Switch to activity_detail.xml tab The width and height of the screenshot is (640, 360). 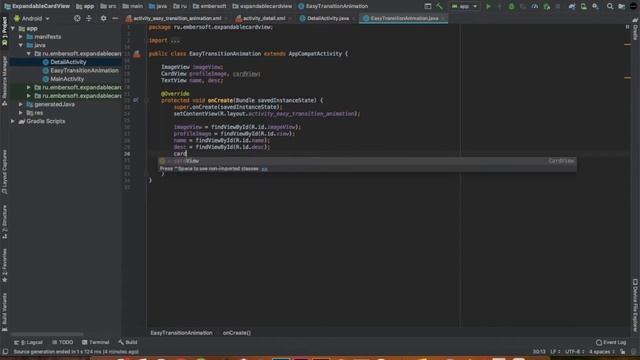pyautogui.click(x=263, y=18)
